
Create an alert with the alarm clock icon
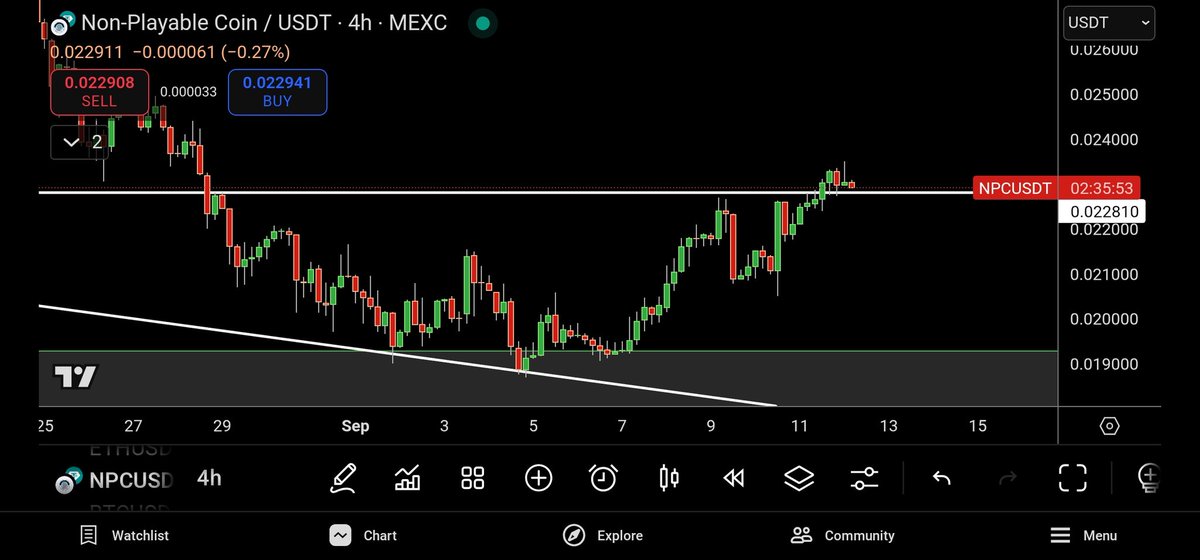[603, 478]
